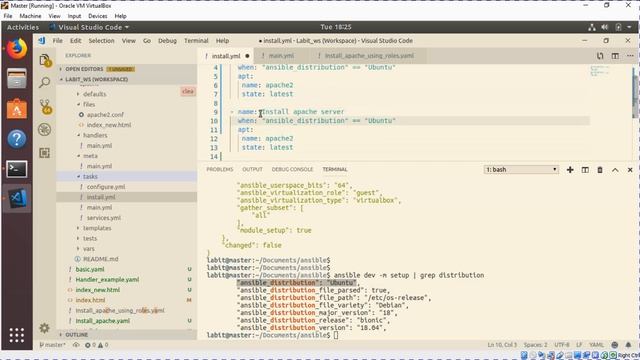Synchronize changes icon in status bar
Screen dimensions: 640x360
click(x=76, y=345)
